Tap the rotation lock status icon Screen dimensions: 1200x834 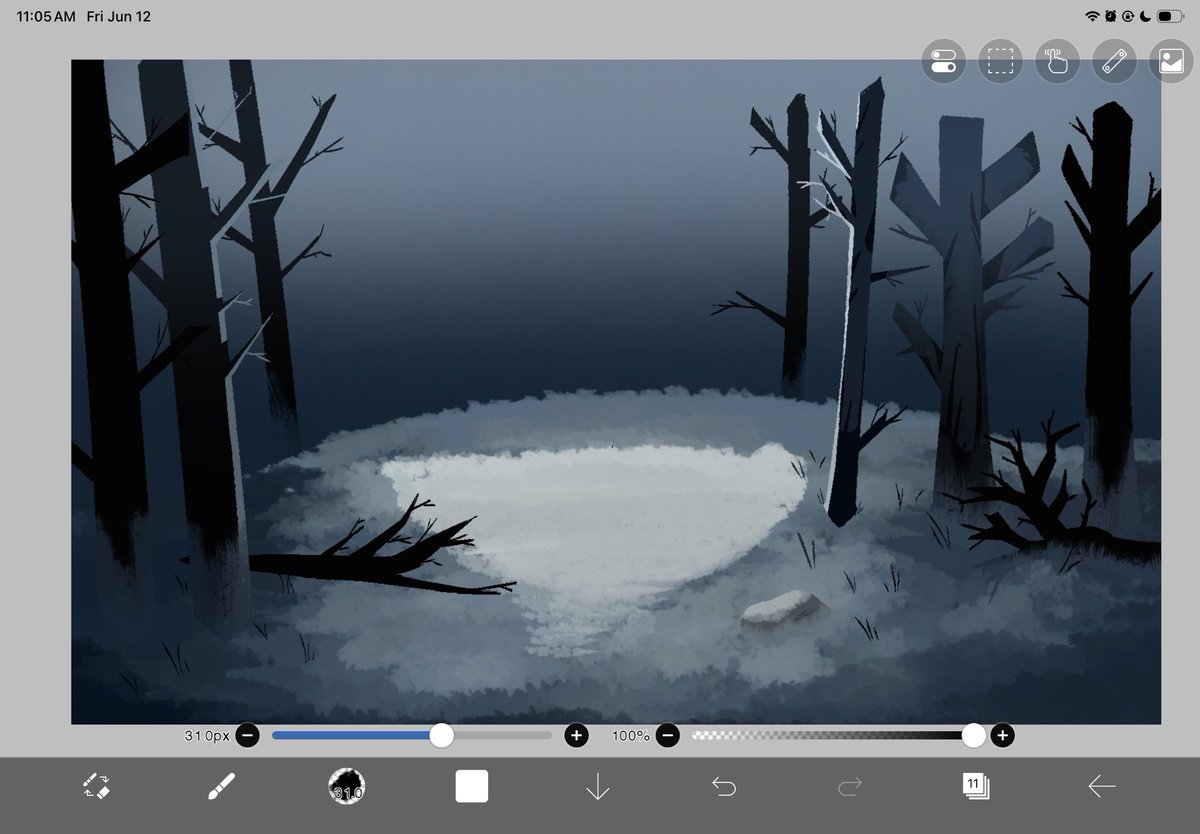click(1128, 17)
